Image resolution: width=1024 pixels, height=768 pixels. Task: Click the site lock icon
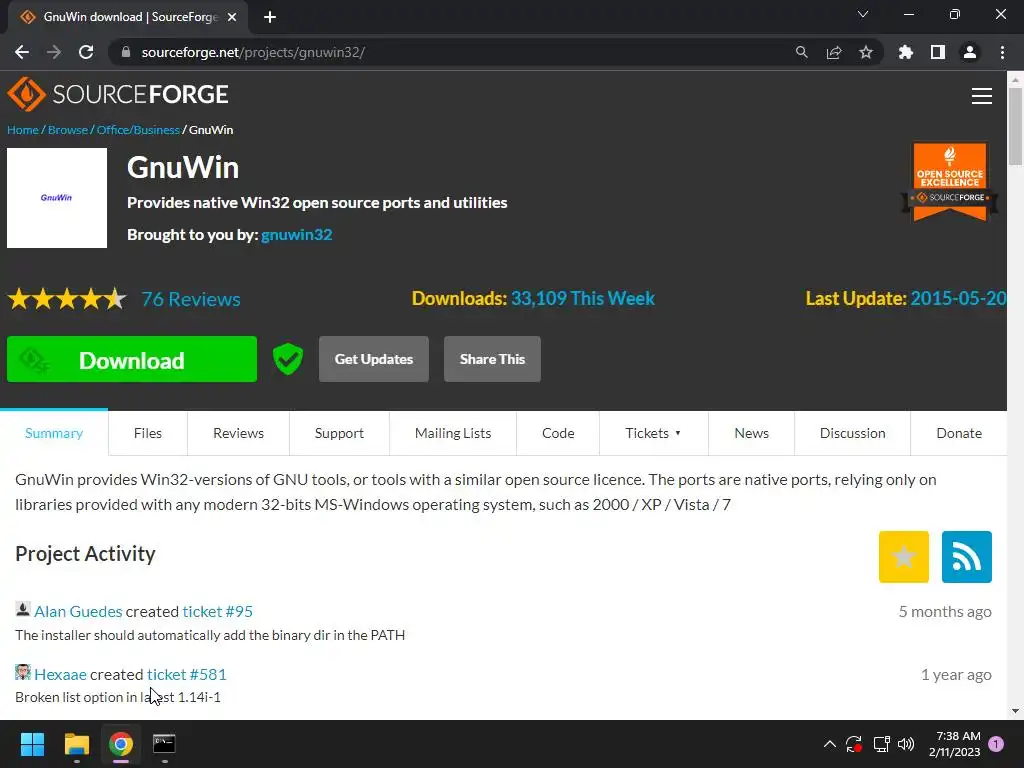pyautogui.click(x=126, y=52)
